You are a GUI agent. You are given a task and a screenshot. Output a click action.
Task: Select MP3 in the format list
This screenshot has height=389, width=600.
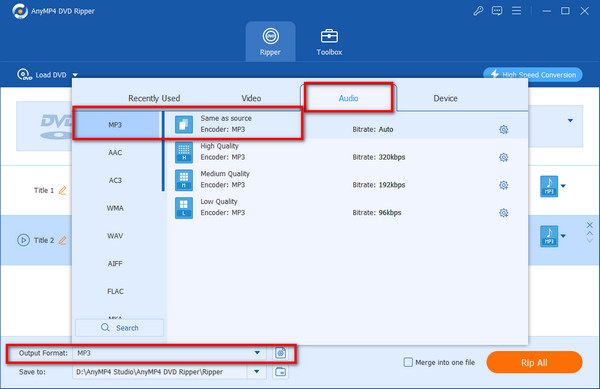click(115, 125)
